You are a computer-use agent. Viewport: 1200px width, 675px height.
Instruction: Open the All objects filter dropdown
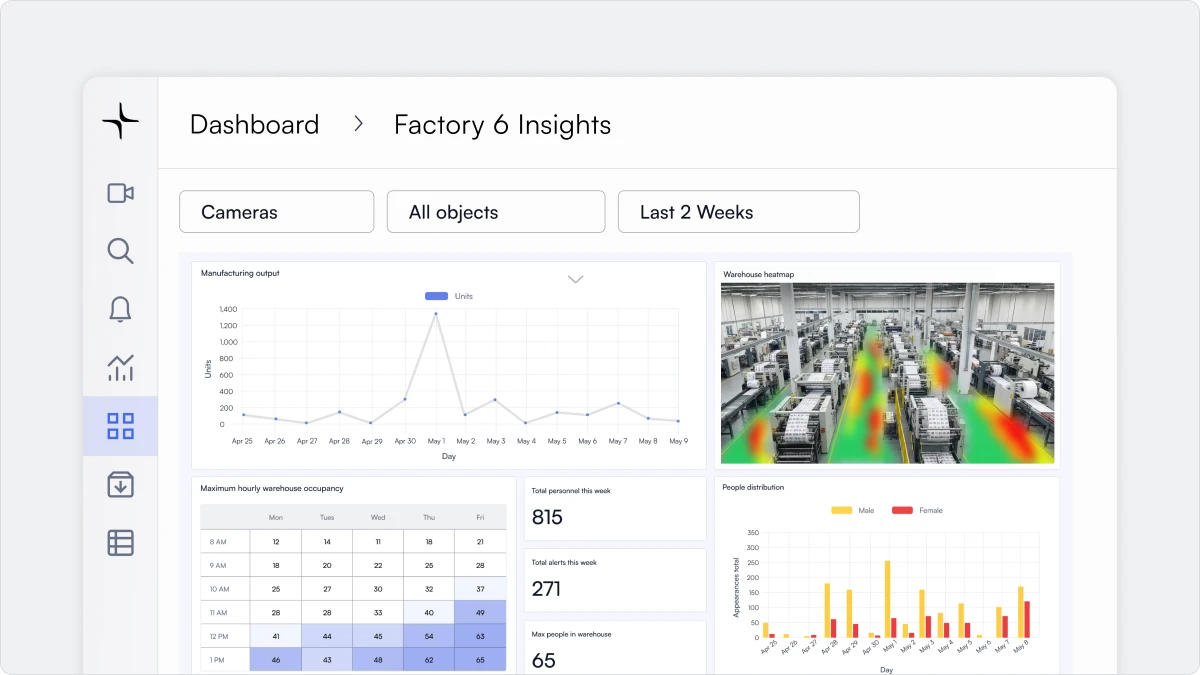pos(496,211)
